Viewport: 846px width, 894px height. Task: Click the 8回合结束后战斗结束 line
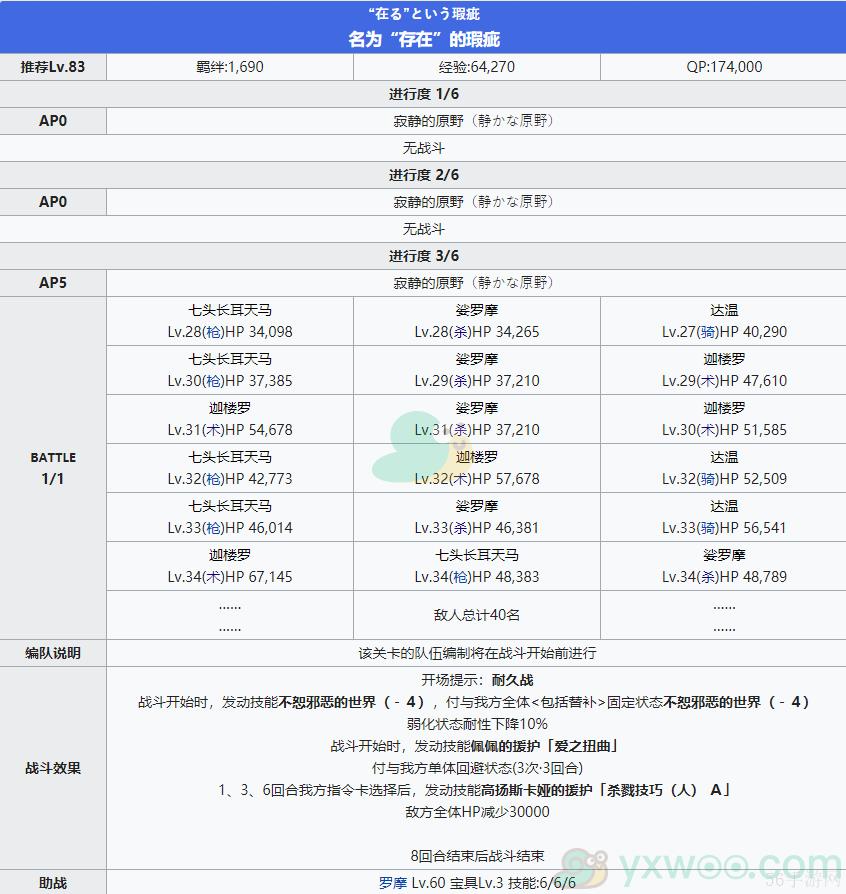pyautogui.click(x=477, y=856)
